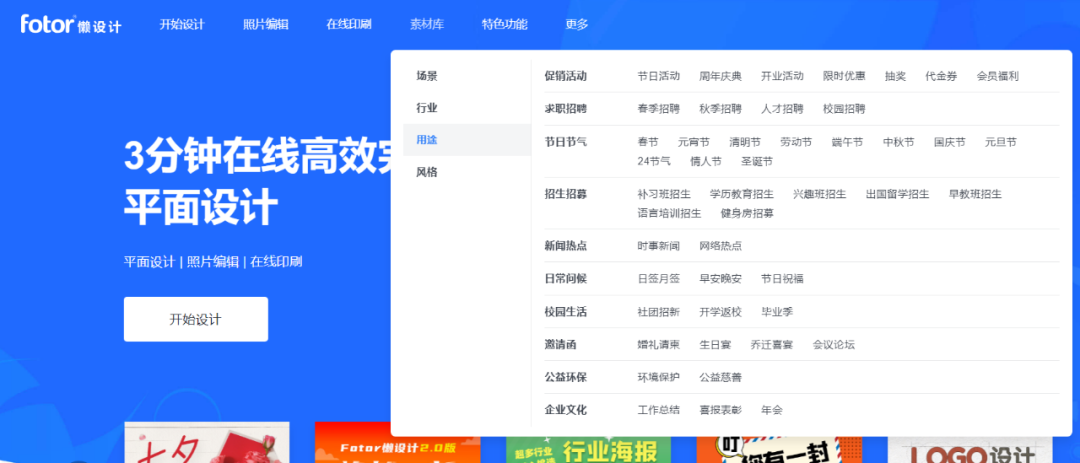
Task: Choose 环境保护 link
Action: [x=658, y=377]
